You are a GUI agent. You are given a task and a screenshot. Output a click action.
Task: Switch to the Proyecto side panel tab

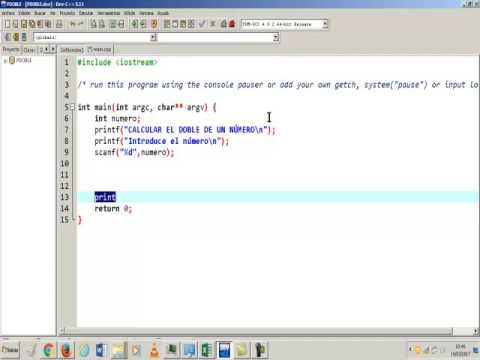click(x=11, y=49)
